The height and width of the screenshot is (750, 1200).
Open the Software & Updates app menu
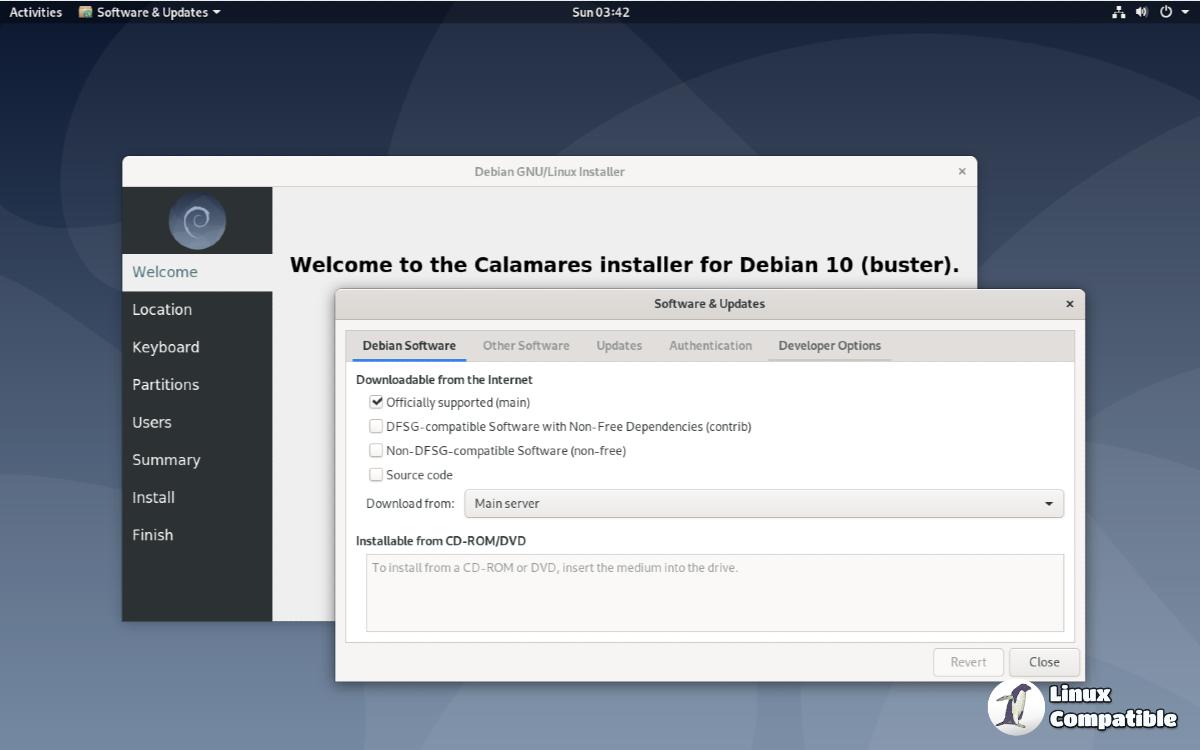point(152,12)
